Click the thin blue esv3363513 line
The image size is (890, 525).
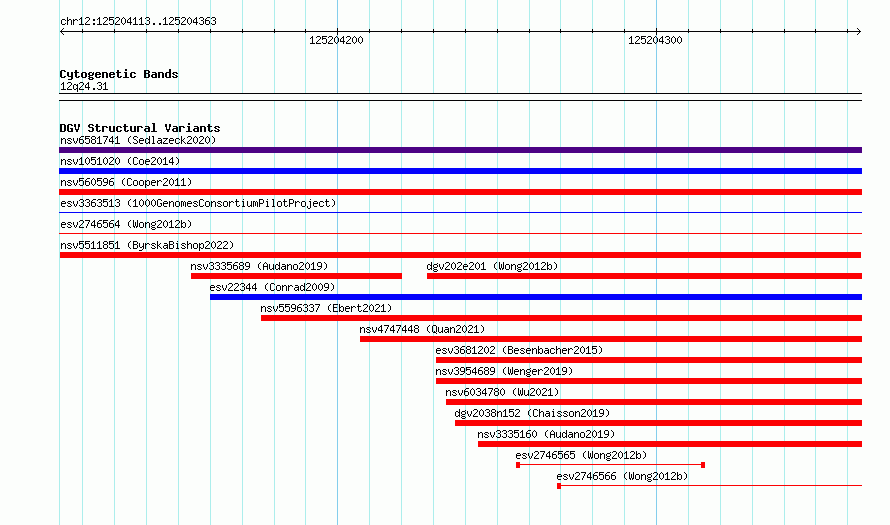tap(460, 213)
